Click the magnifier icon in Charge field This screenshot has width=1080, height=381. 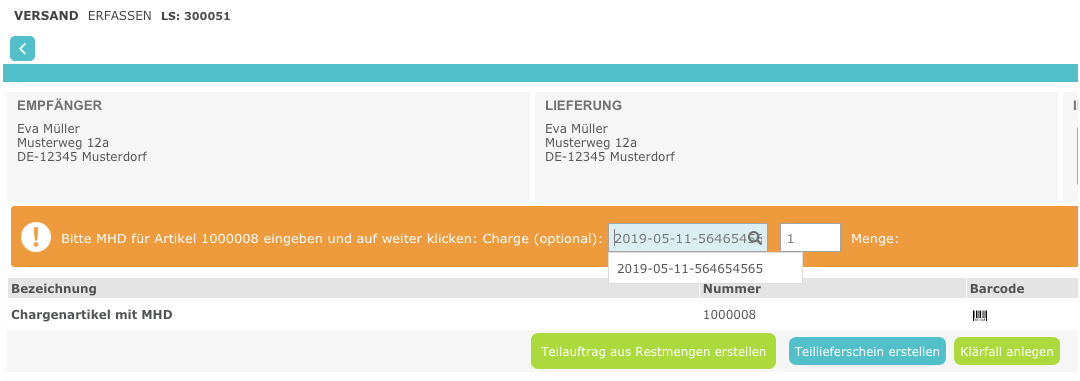point(755,238)
